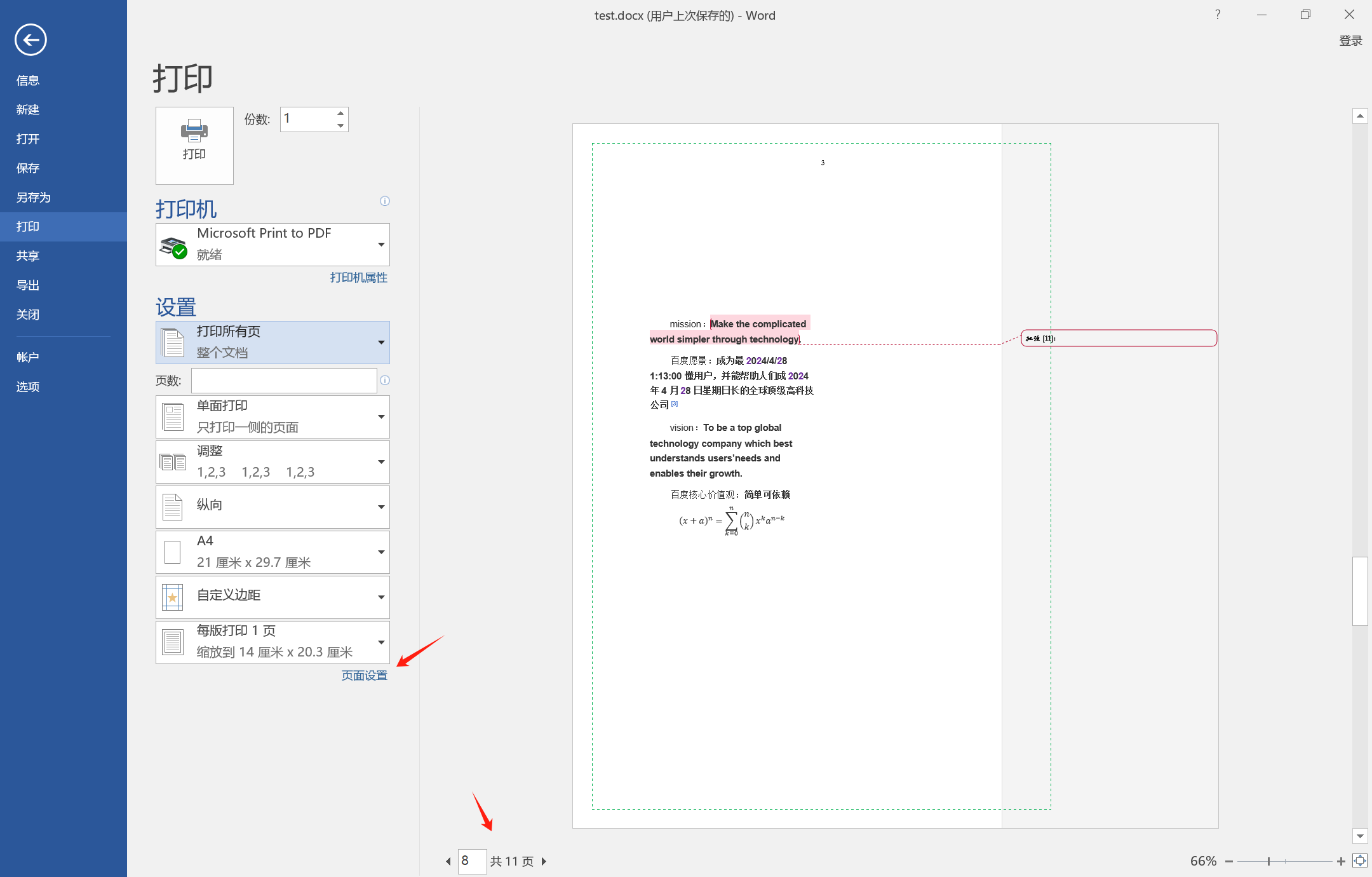This screenshot has height=877, width=1372.
Task: Decrease the copies count spinner
Action: pyautogui.click(x=341, y=125)
